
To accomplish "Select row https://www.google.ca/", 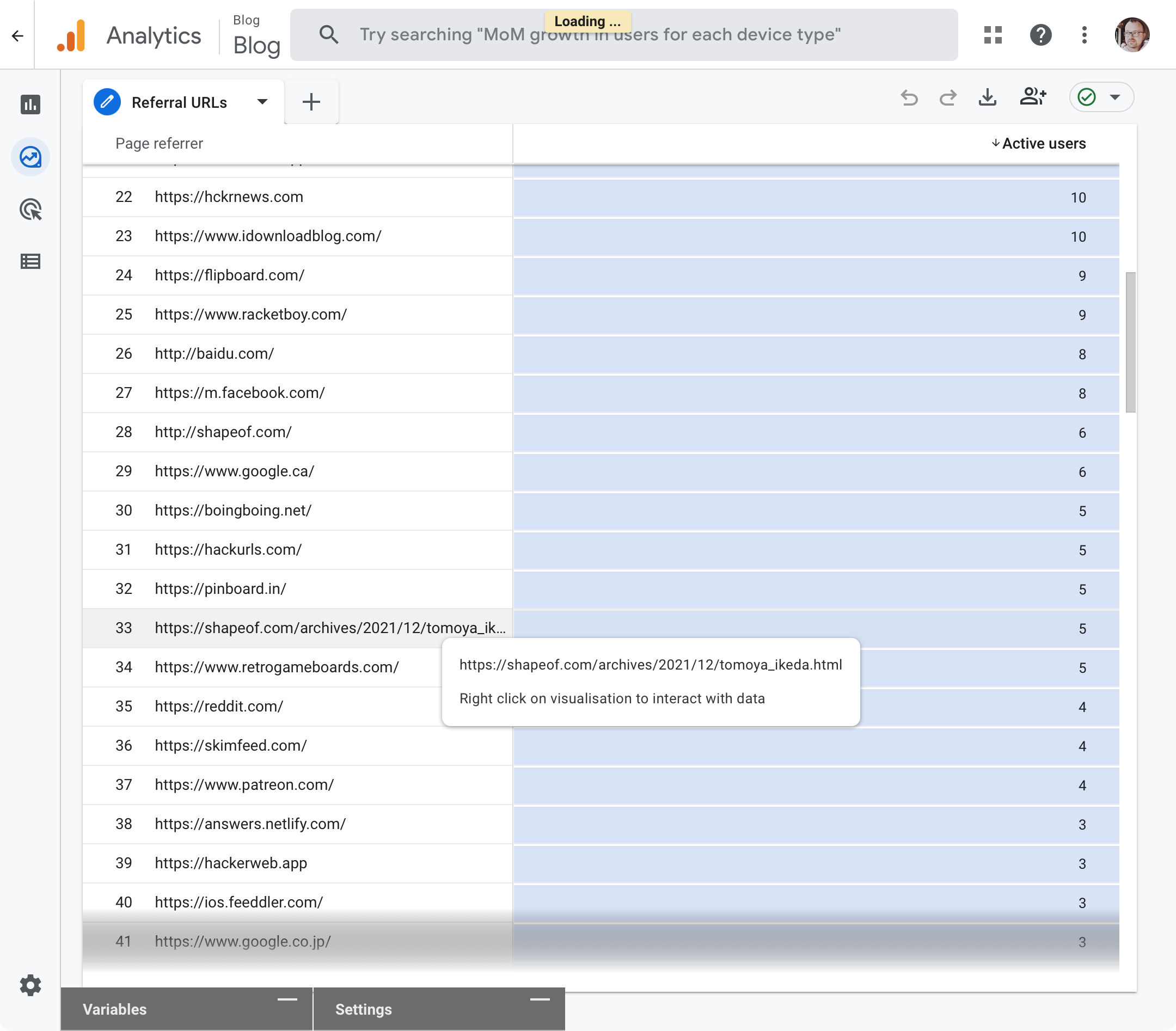I will coord(601,471).
